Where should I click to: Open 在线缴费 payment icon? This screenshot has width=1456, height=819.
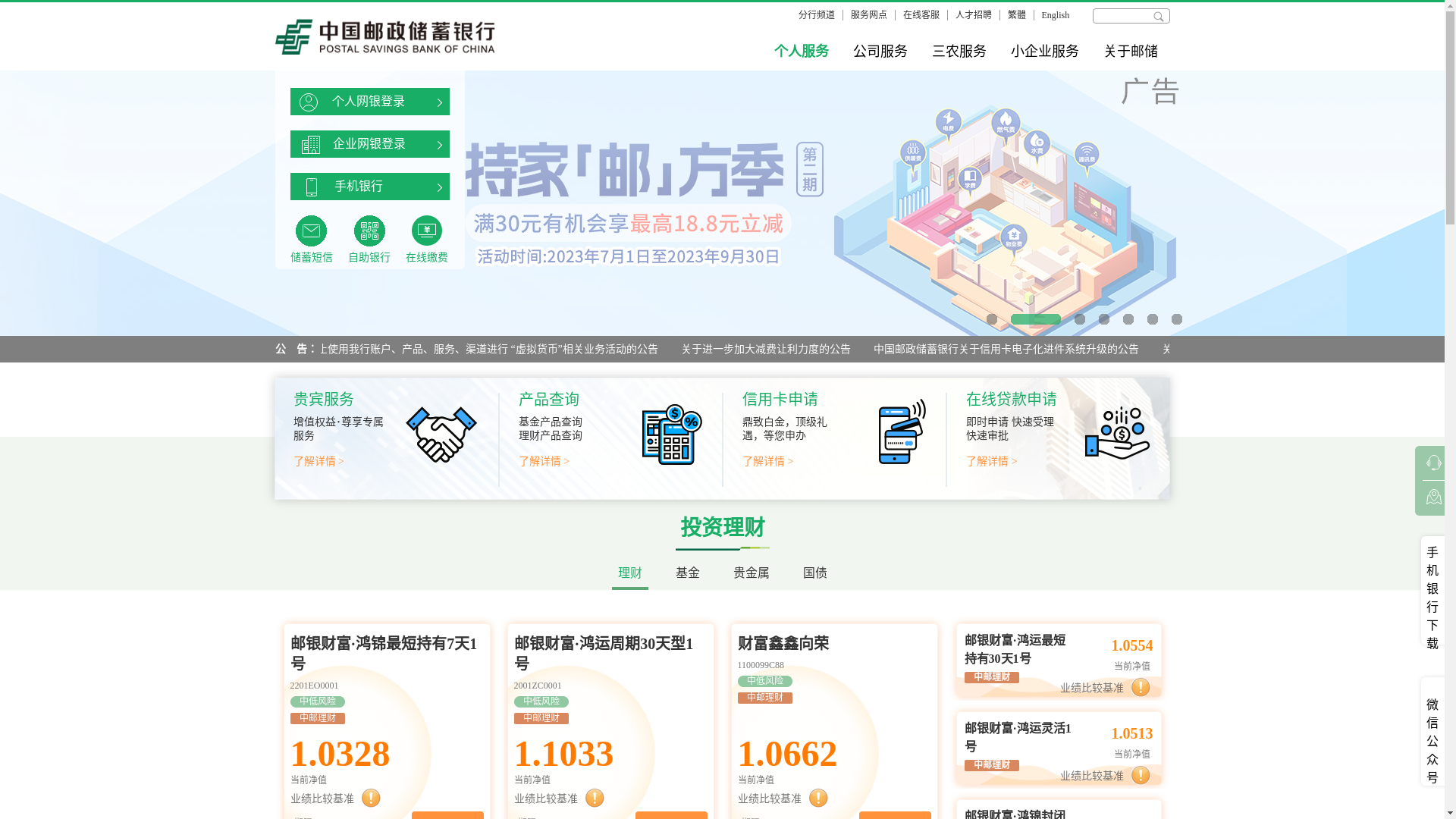click(x=427, y=231)
